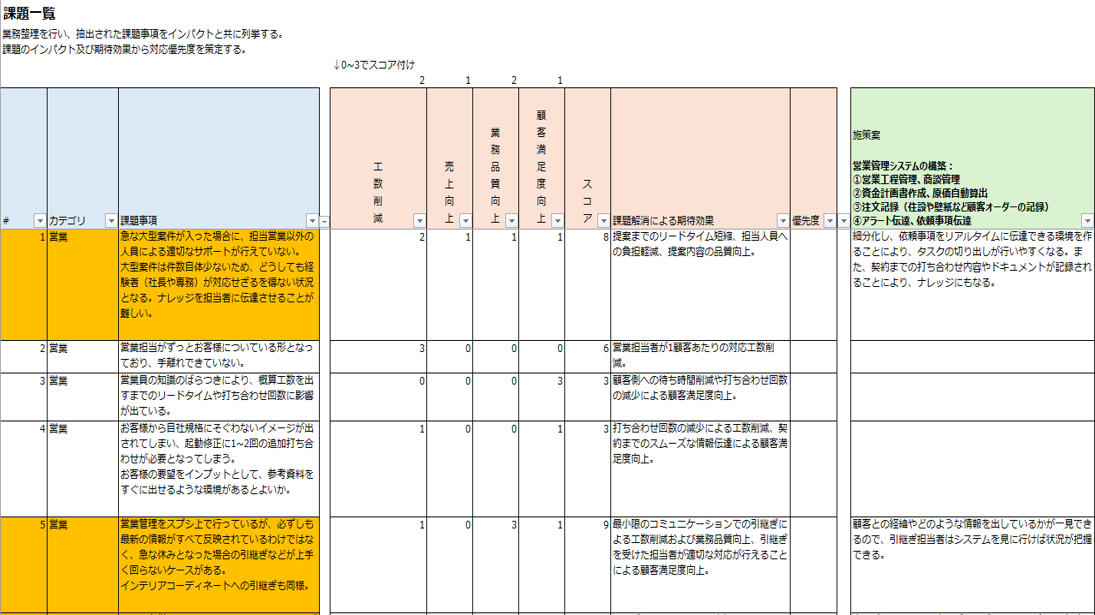1095x615 pixels.
Task: Select expected effect text starting 提案までのリードタイム短縮
Action: click(700, 285)
